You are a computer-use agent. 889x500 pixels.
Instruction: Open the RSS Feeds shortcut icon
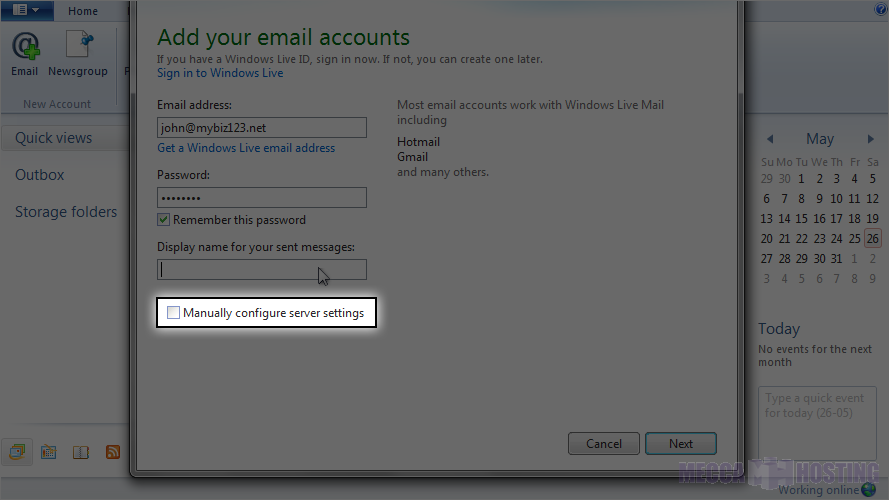coord(113,452)
